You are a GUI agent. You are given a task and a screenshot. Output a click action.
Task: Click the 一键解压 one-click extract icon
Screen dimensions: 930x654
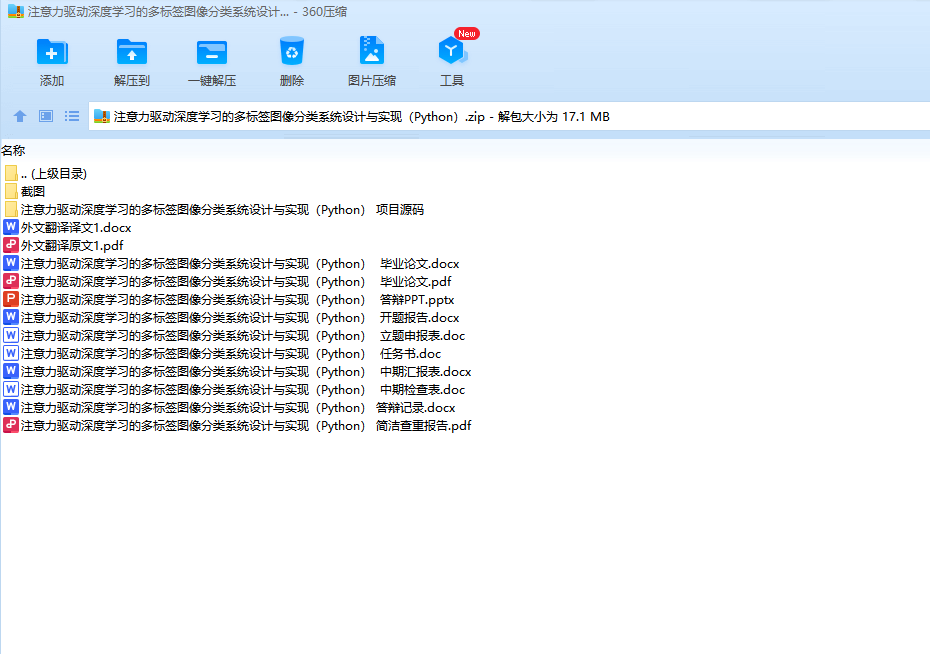click(212, 52)
